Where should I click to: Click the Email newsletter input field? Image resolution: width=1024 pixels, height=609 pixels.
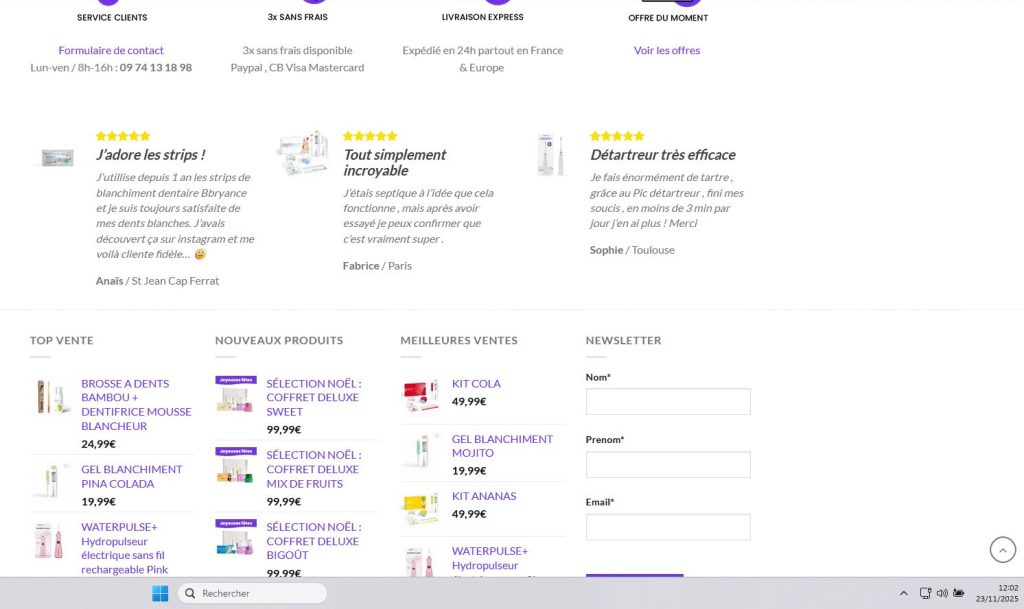point(668,527)
